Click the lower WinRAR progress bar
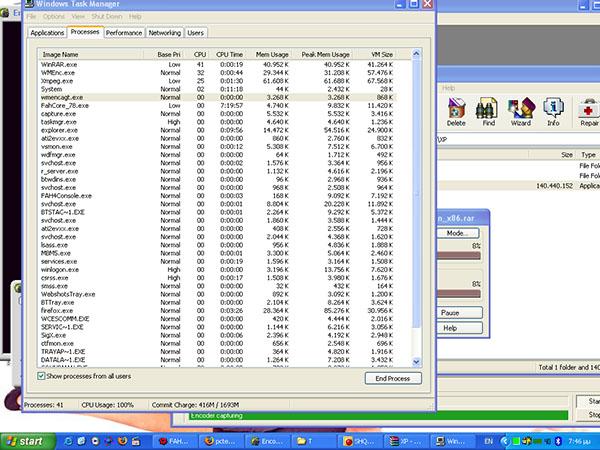This screenshot has width=600, height=450. click(x=459, y=294)
